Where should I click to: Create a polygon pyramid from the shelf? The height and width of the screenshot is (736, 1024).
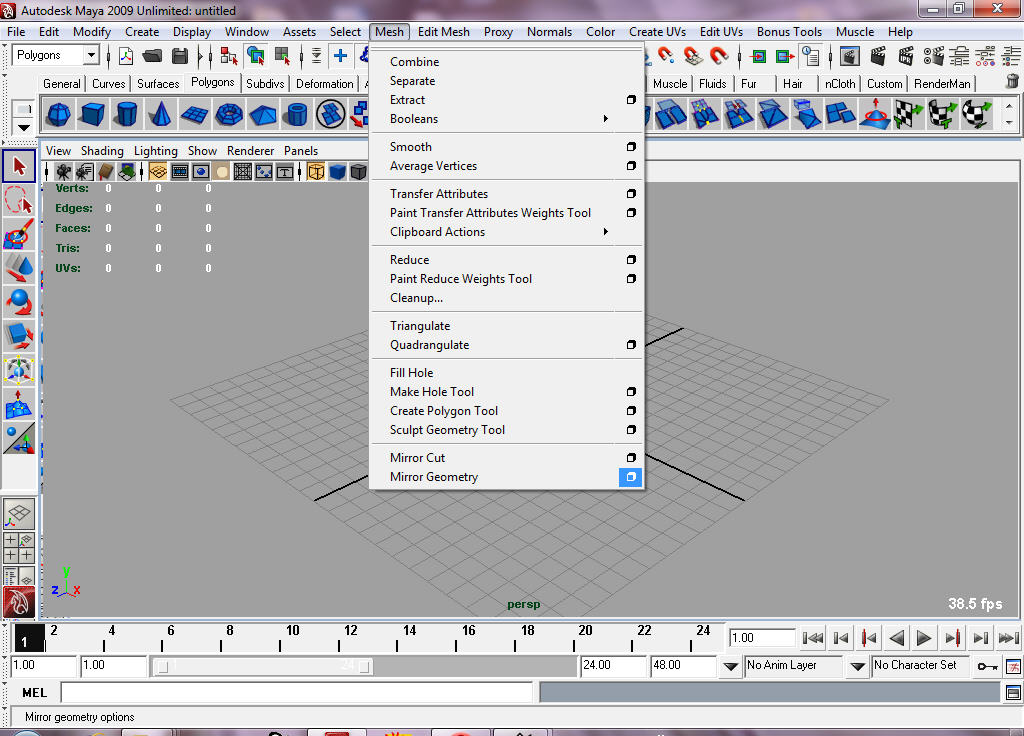tap(263, 114)
